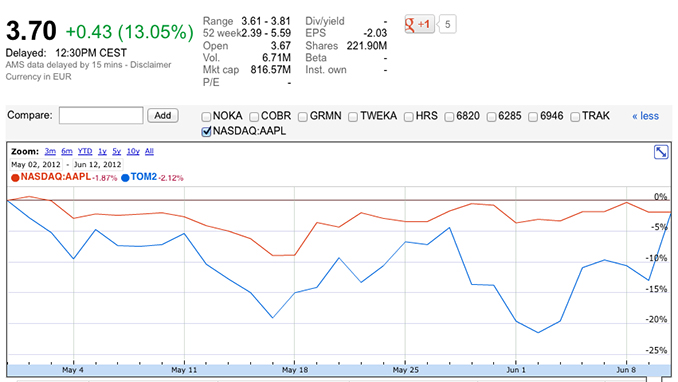Set chart zoom to YTD

point(85,151)
